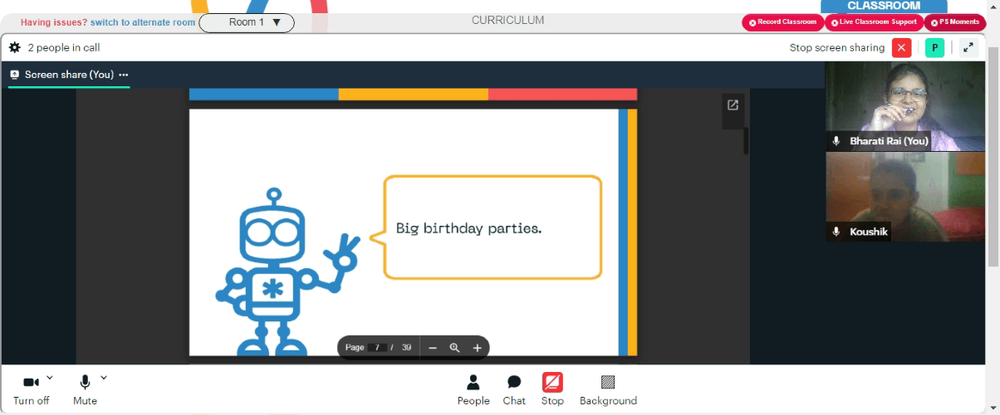Click the PDF viewer scrollbar thumb
The image size is (1000, 415).
(x=746, y=140)
